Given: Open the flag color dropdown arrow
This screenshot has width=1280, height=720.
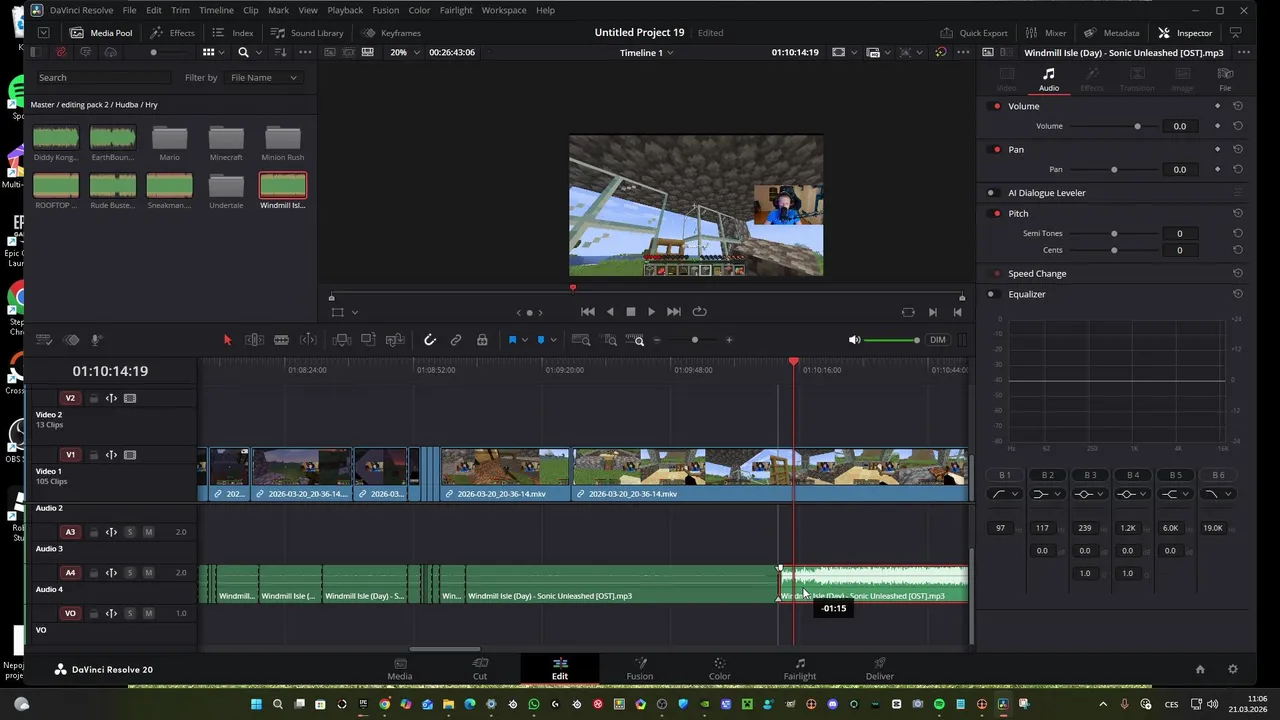Looking at the screenshot, I should (525, 340).
